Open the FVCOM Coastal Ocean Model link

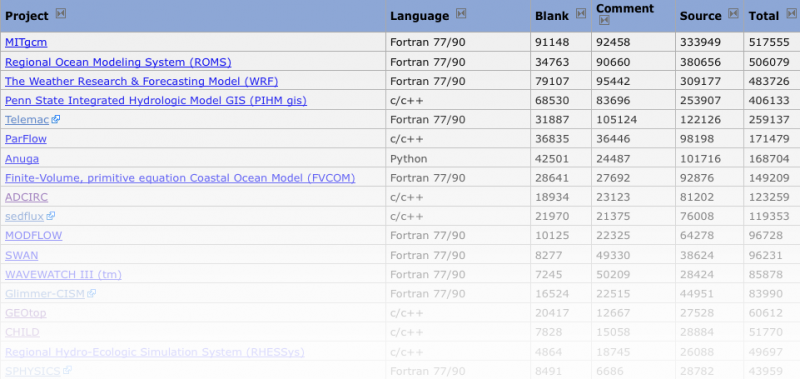[180, 178]
